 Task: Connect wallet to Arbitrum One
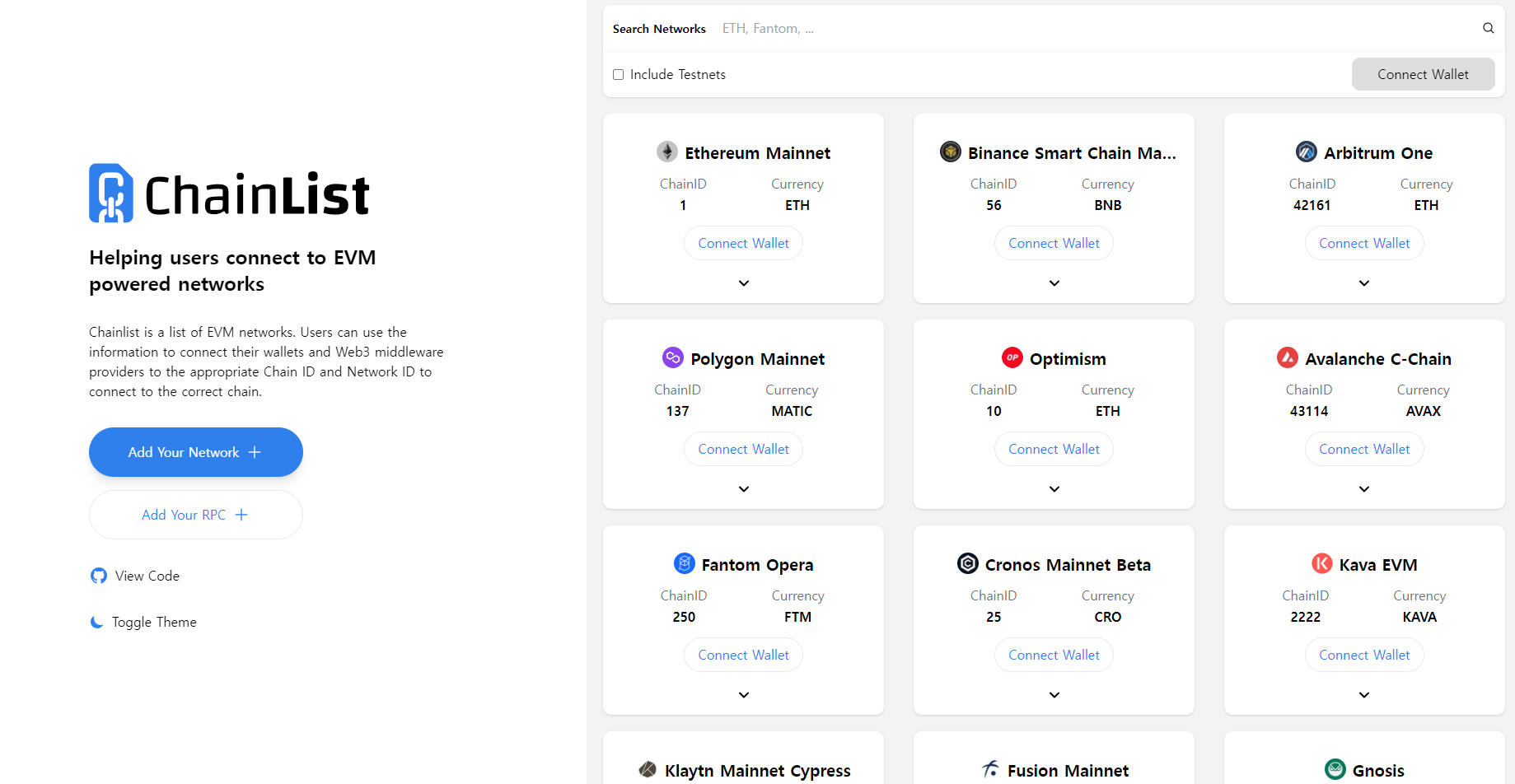click(x=1364, y=243)
